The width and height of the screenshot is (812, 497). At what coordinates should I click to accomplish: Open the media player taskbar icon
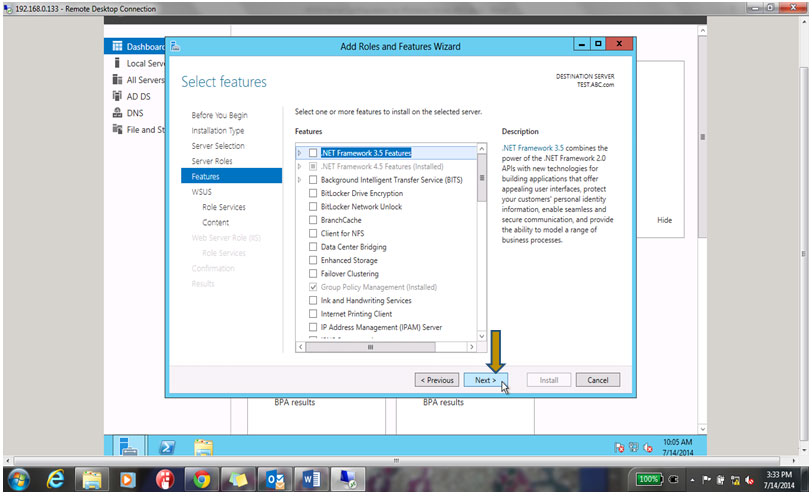coord(127,480)
